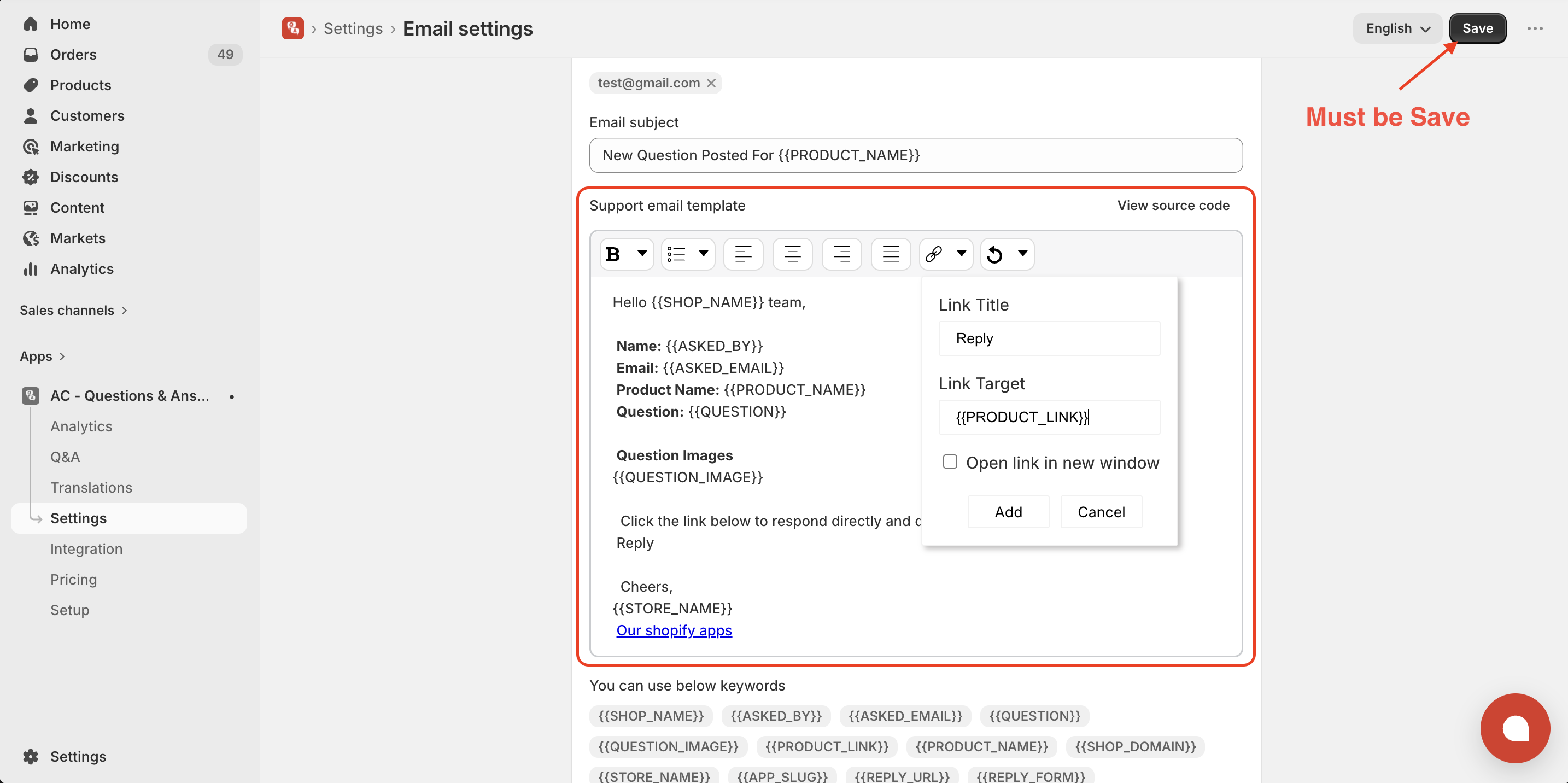Click the Bold formatting icon
1568x783 pixels.
[x=613, y=254]
